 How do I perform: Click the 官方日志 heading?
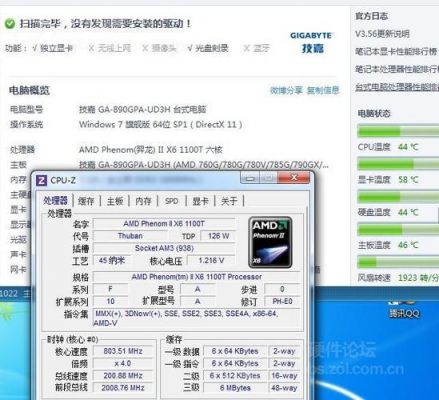(x=372, y=16)
